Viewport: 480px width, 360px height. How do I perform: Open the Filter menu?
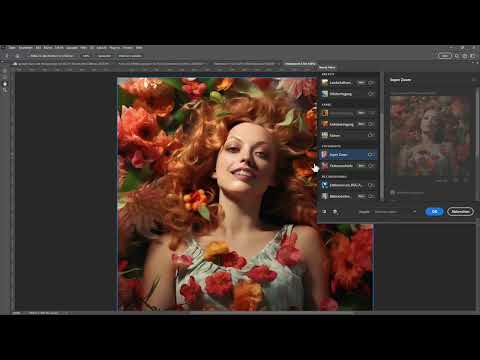pyautogui.click(x=83, y=48)
